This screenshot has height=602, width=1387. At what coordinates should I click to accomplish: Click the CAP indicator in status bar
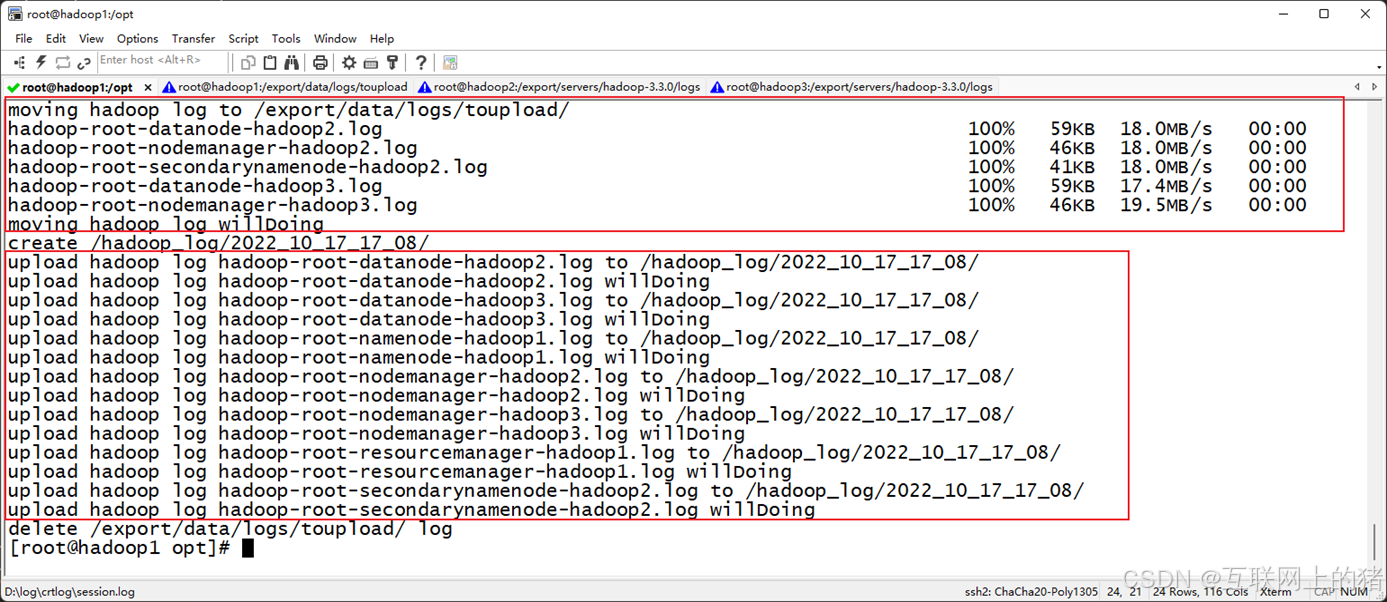click(x=1324, y=591)
